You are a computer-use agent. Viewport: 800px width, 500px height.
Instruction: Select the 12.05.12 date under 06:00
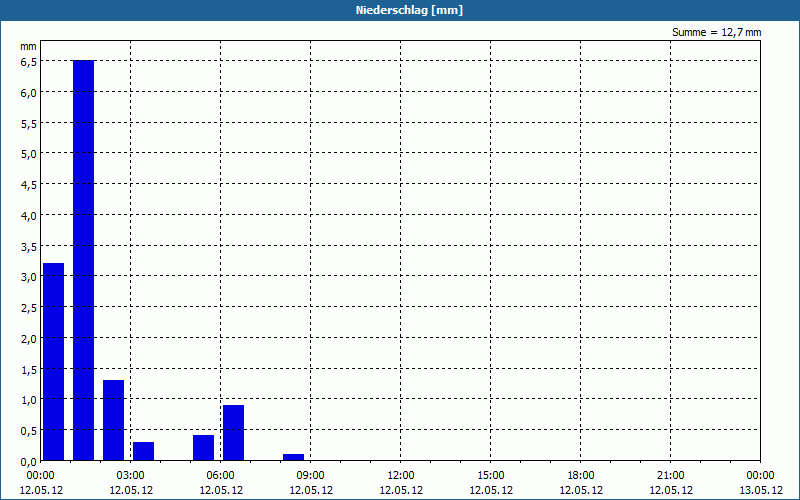pyautogui.click(x=221, y=491)
